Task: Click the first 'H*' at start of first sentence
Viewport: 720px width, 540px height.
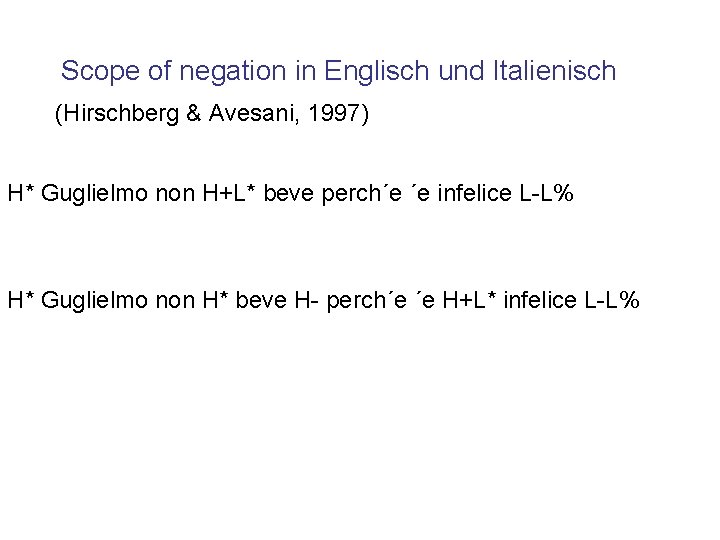Action: coord(21,193)
